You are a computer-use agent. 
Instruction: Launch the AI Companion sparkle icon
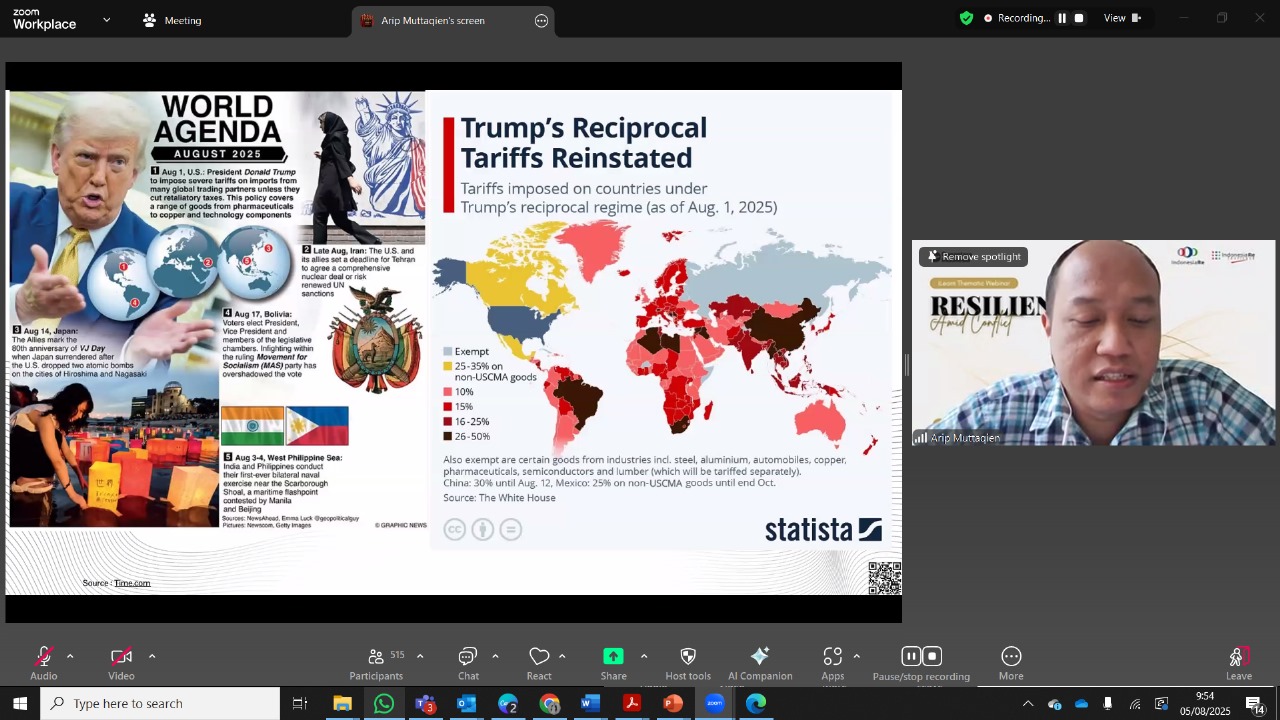760,656
